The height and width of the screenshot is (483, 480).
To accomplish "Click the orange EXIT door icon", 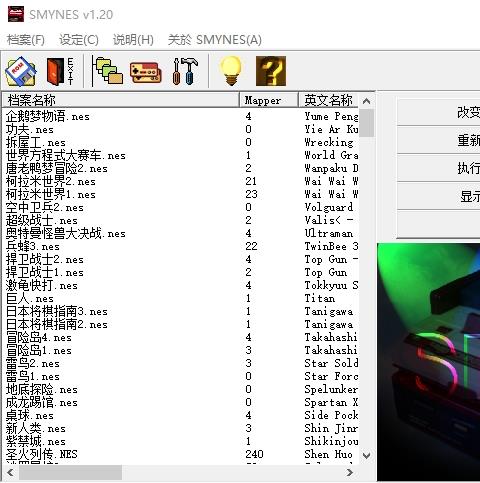I will [x=60, y=71].
